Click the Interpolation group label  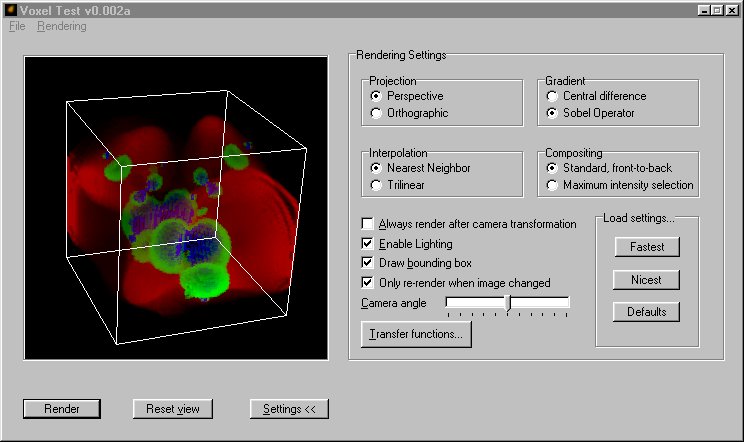pyautogui.click(x=398, y=153)
